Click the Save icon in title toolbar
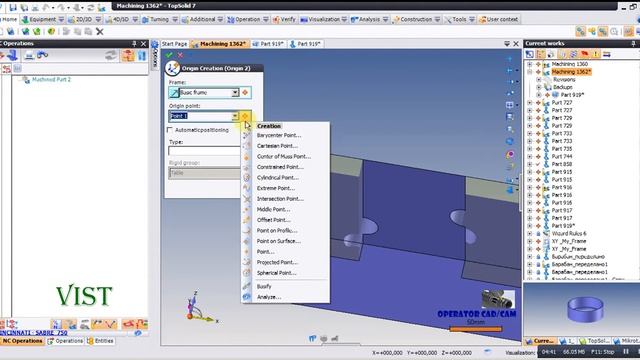The image size is (640, 360). (x=13, y=7)
